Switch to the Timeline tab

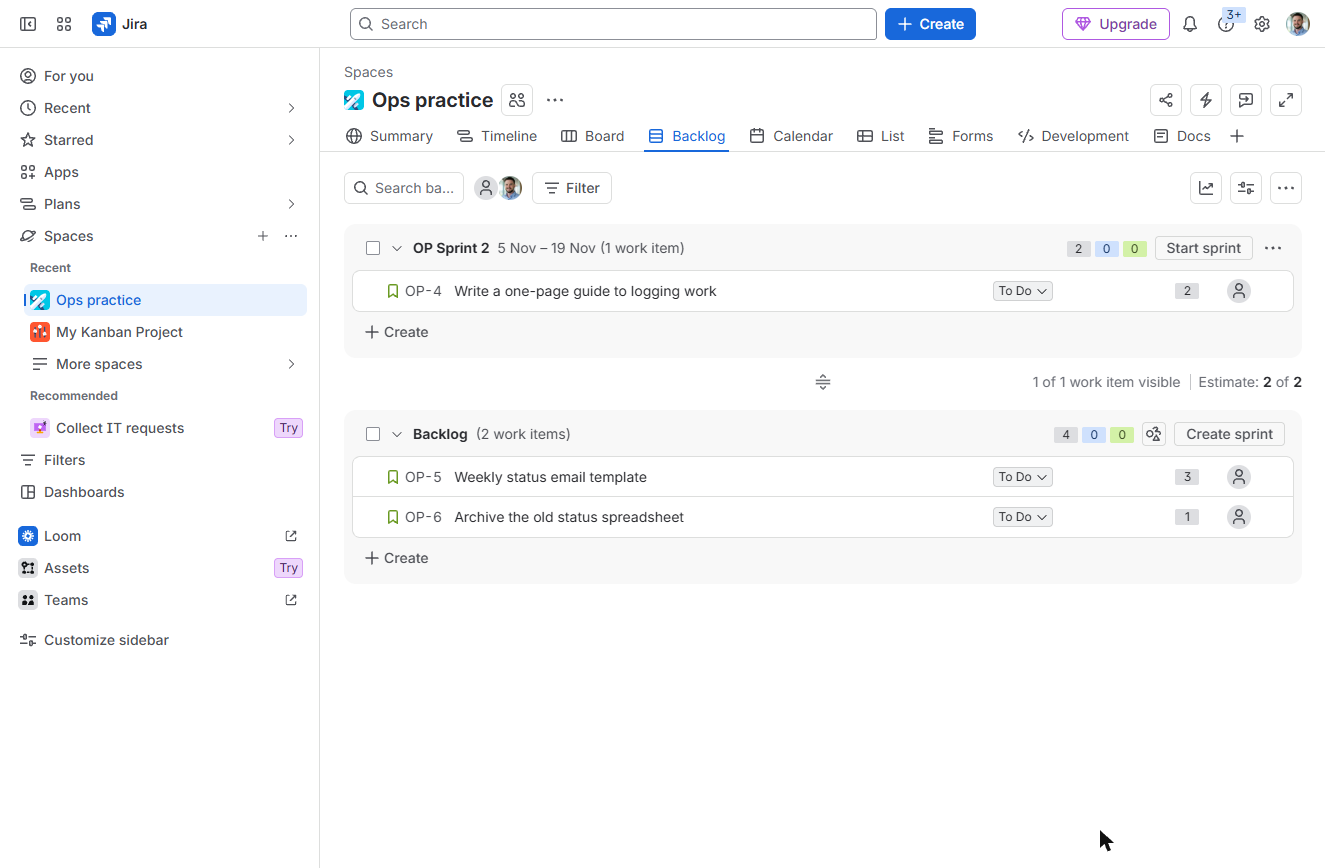tap(497, 136)
